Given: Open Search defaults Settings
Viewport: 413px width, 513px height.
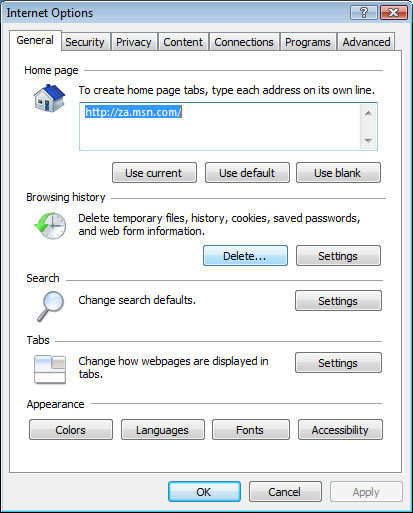Looking at the screenshot, I should pos(338,301).
